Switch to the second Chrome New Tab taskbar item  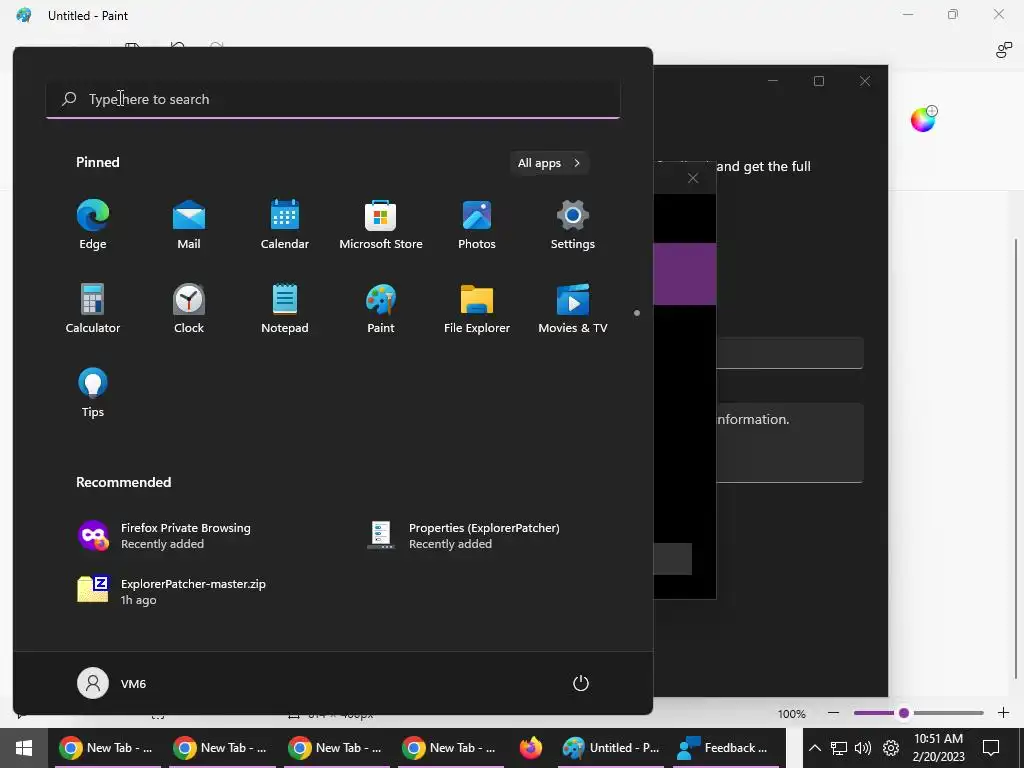(x=220, y=748)
